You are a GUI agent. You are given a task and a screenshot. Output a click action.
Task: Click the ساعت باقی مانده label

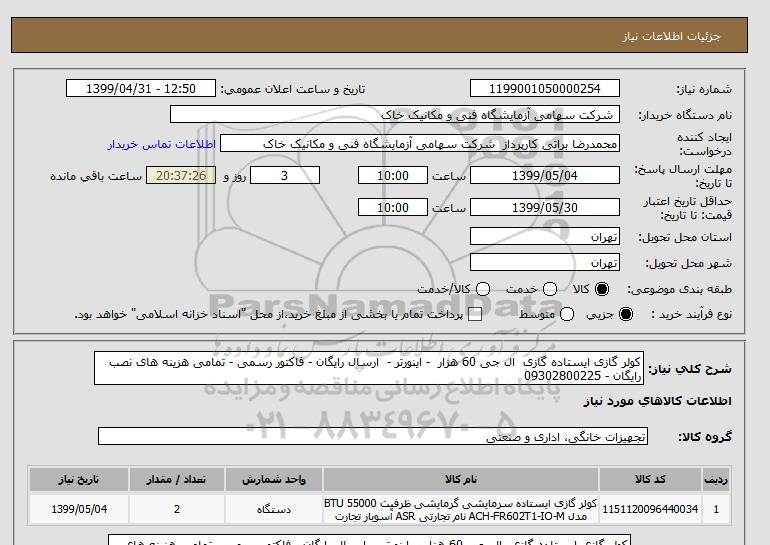click(x=96, y=176)
